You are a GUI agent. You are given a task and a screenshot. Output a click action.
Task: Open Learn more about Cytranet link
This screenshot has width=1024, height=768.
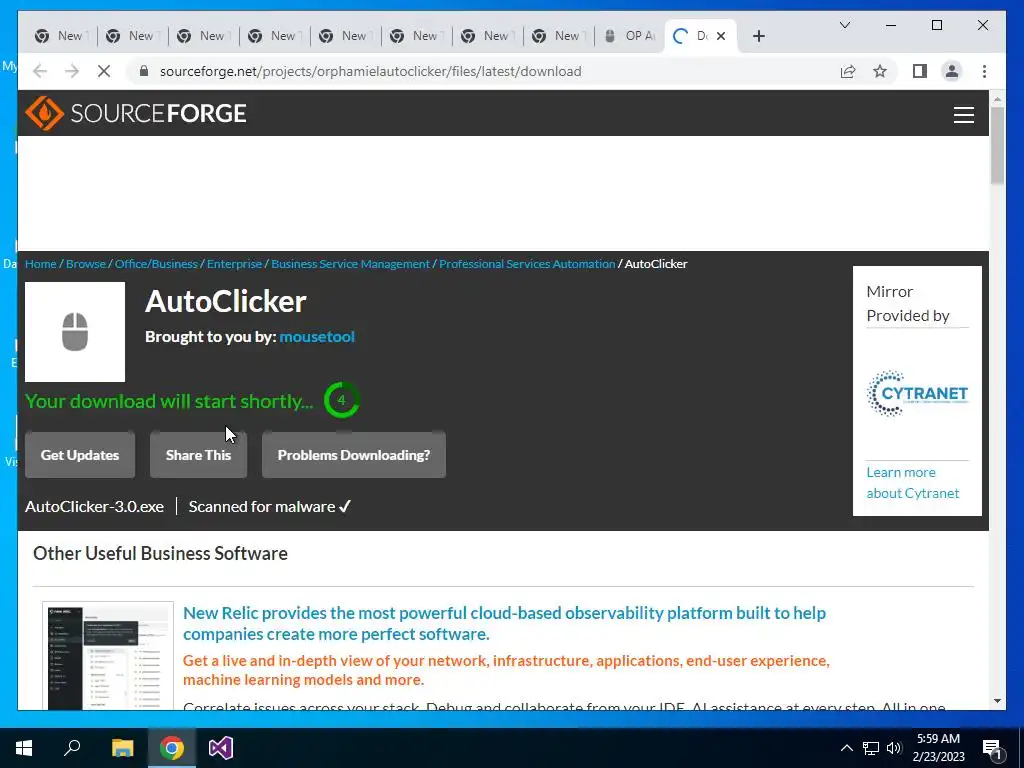point(912,483)
